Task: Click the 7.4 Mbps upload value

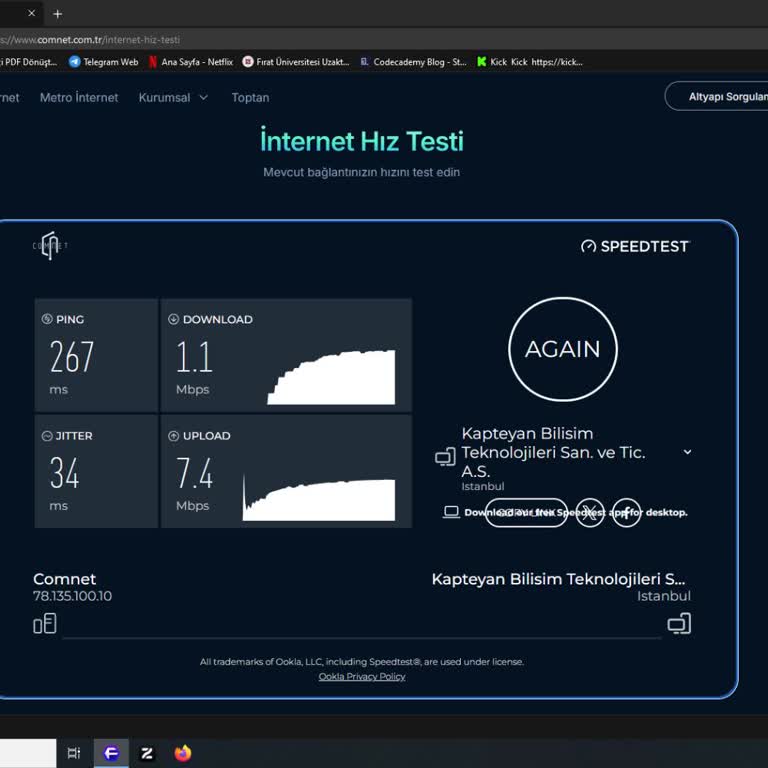Action: 194,473
